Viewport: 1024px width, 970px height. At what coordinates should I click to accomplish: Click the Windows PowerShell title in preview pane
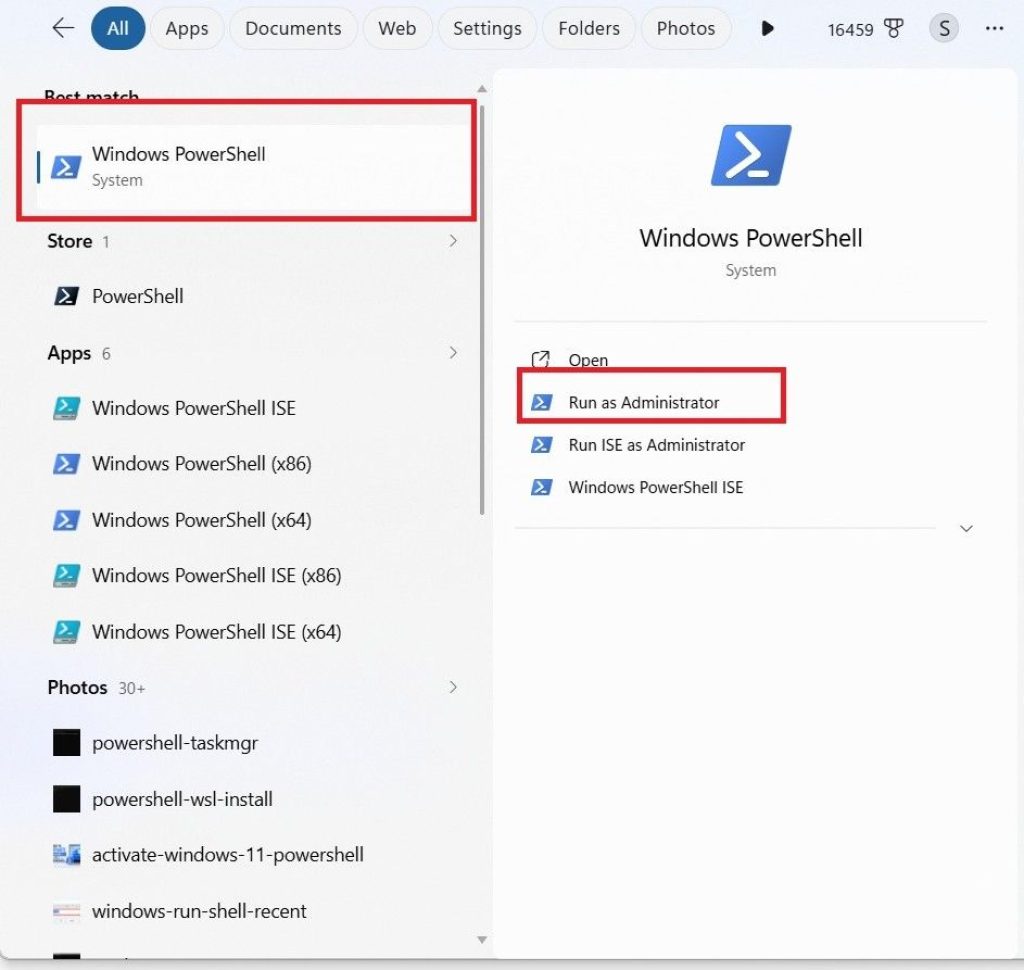(x=751, y=238)
